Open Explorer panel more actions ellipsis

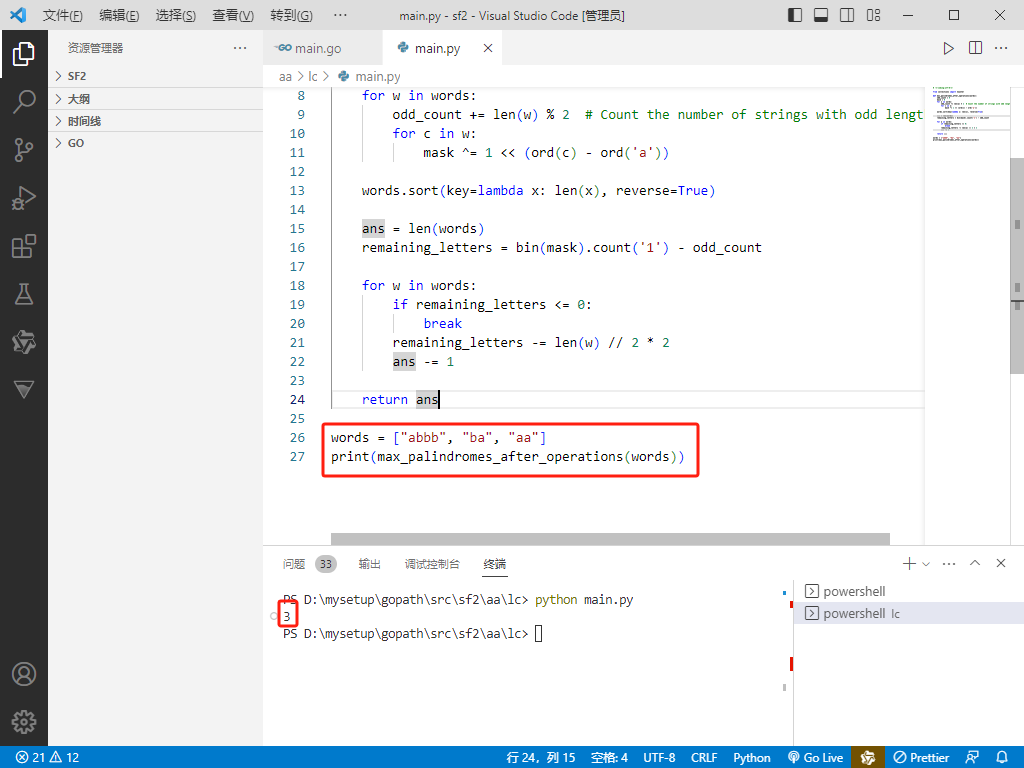(240, 48)
